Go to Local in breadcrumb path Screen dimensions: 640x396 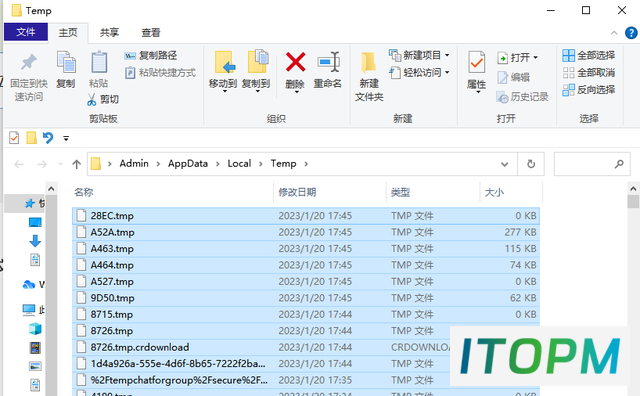[239, 164]
